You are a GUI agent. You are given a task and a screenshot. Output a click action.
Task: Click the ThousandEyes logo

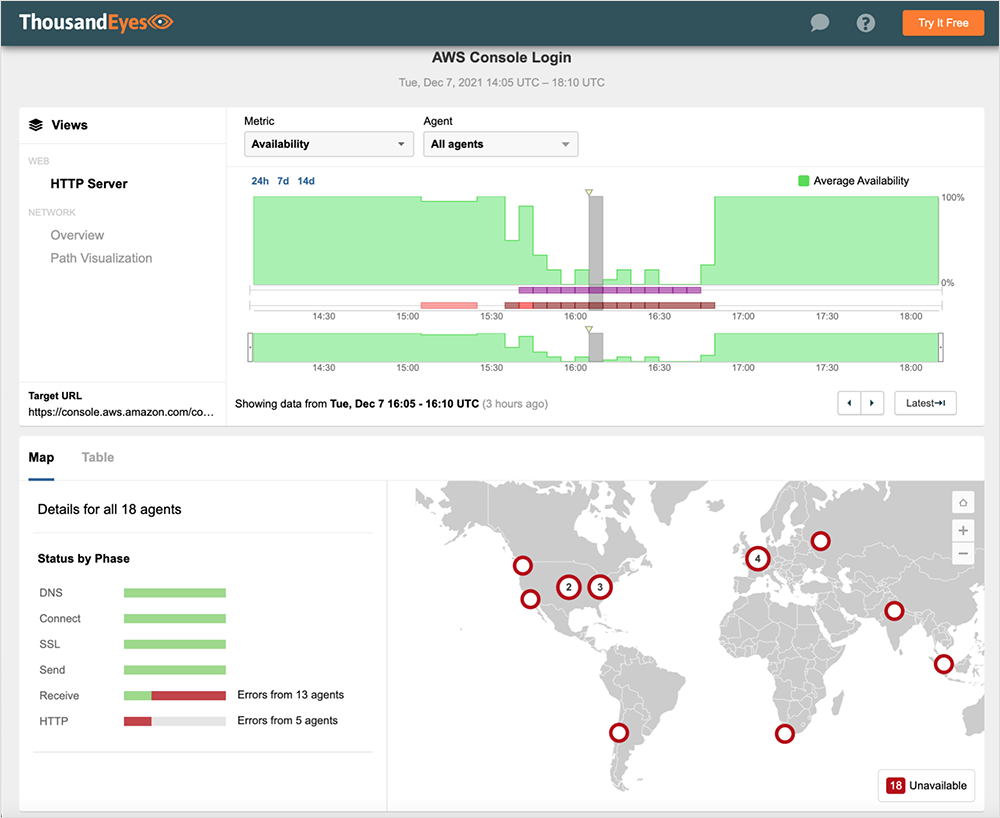pos(96,22)
